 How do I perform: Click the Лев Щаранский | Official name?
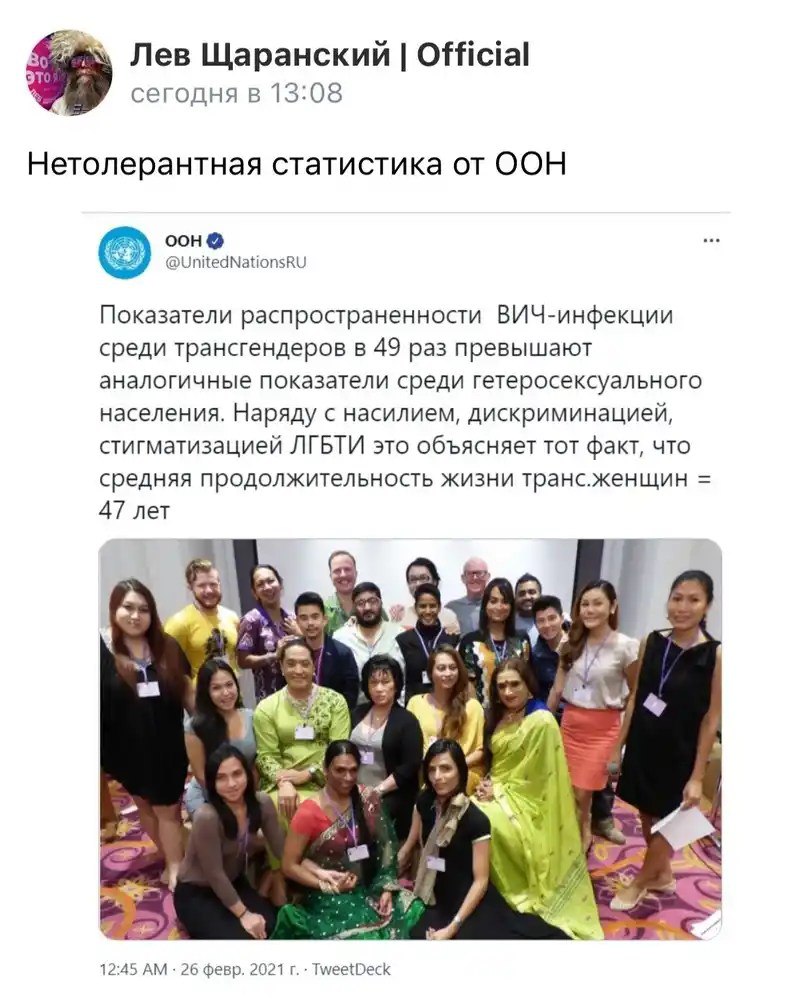click(x=330, y=54)
